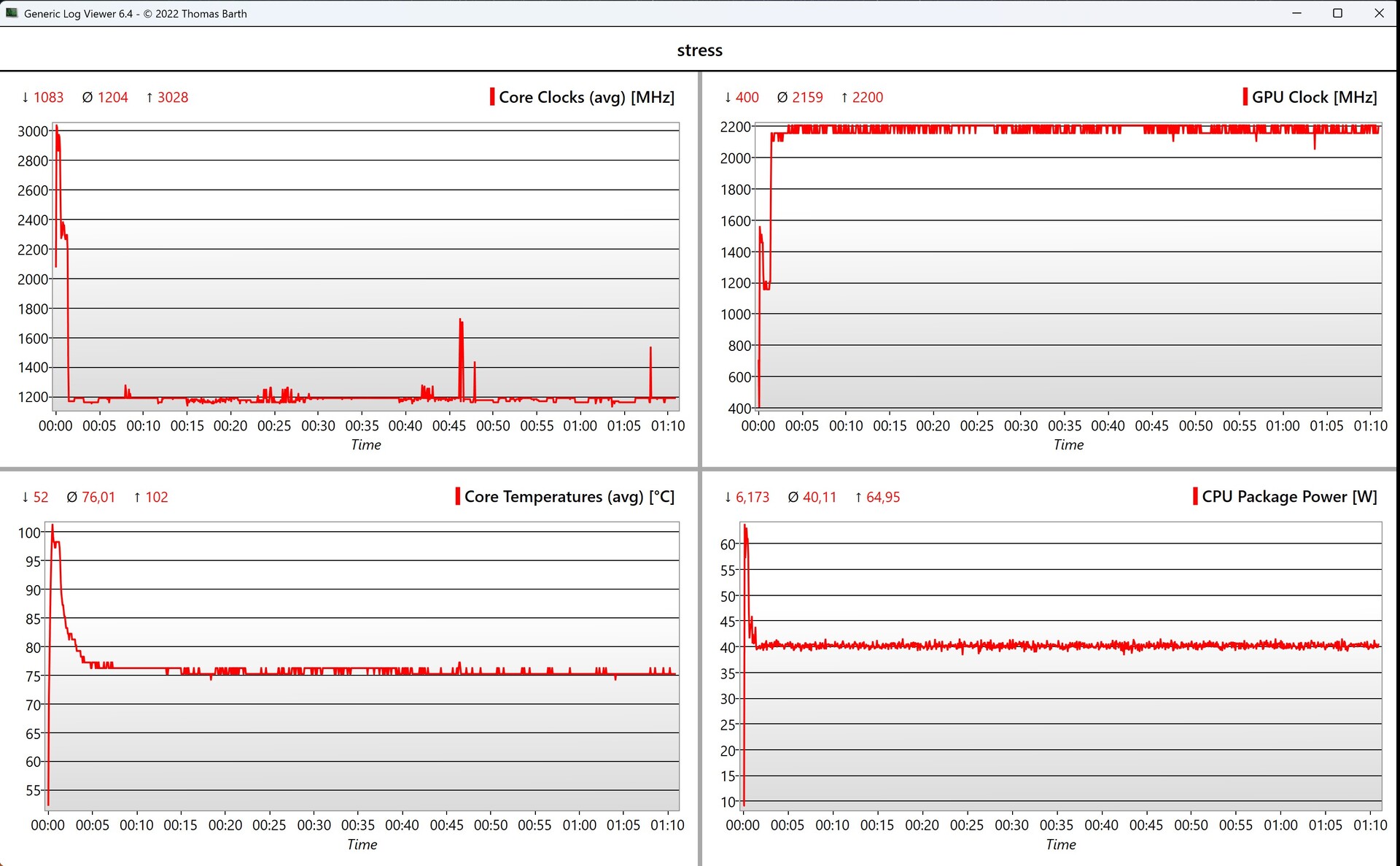Click Time axis label under GPU Clock chart
The image size is (1400, 866).
[1068, 444]
